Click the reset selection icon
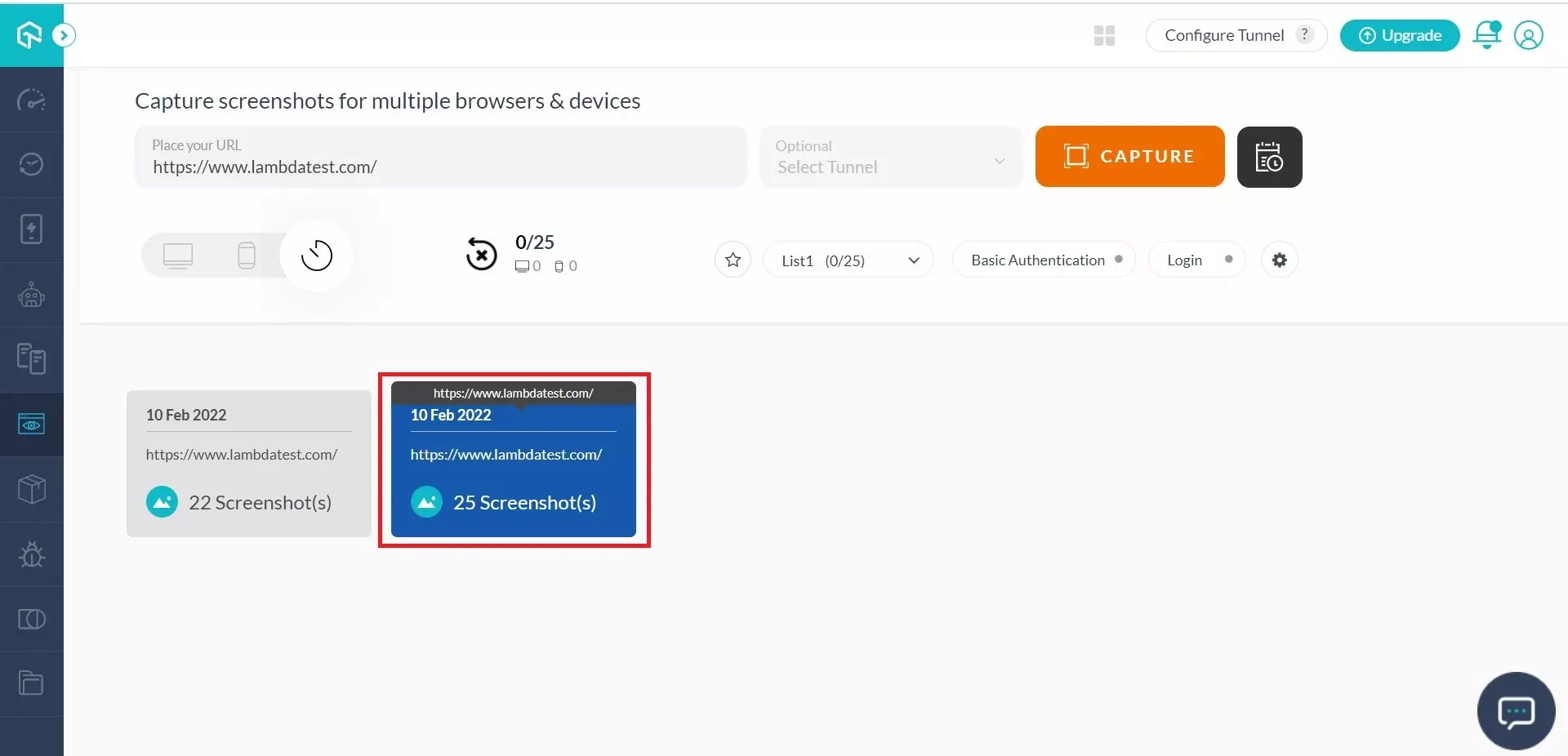Viewport: 1568px width, 756px height. click(x=482, y=255)
